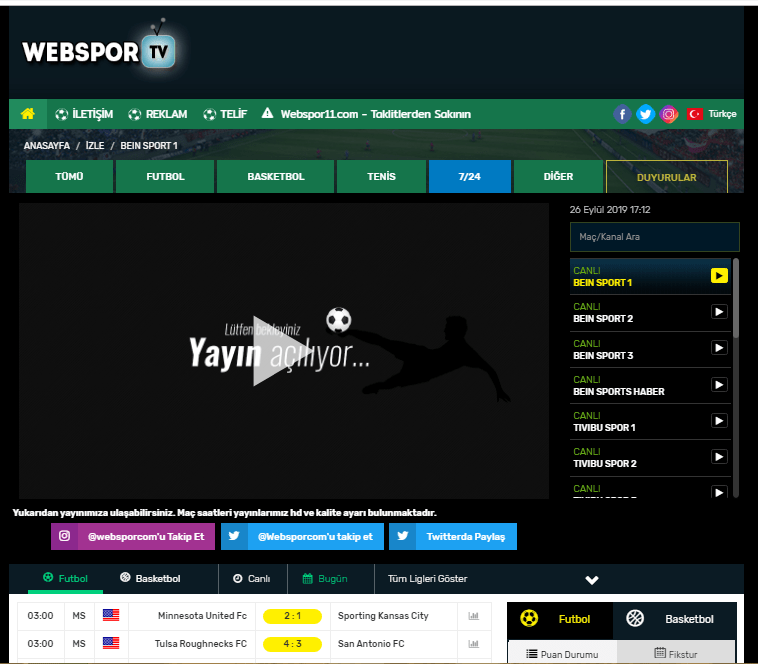Switch to Futbol tab in livescore bar

[x=65, y=578]
